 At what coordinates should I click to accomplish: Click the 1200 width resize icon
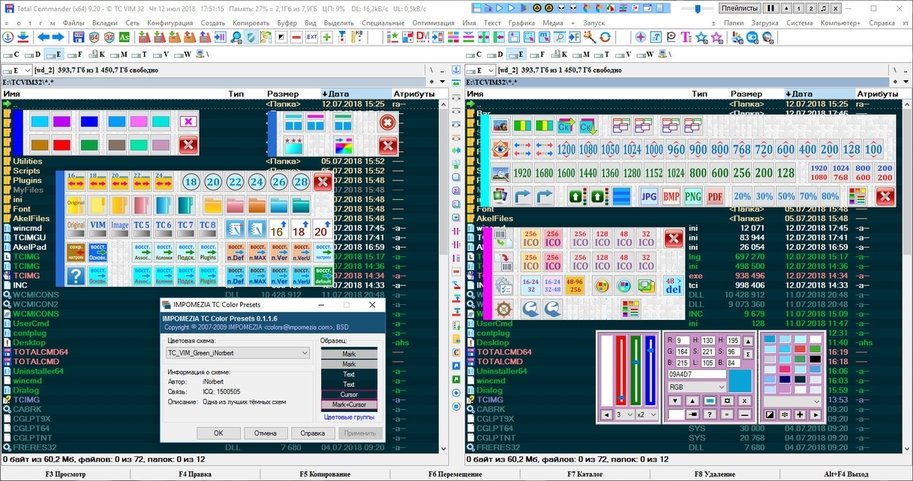(x=566, y=150)
